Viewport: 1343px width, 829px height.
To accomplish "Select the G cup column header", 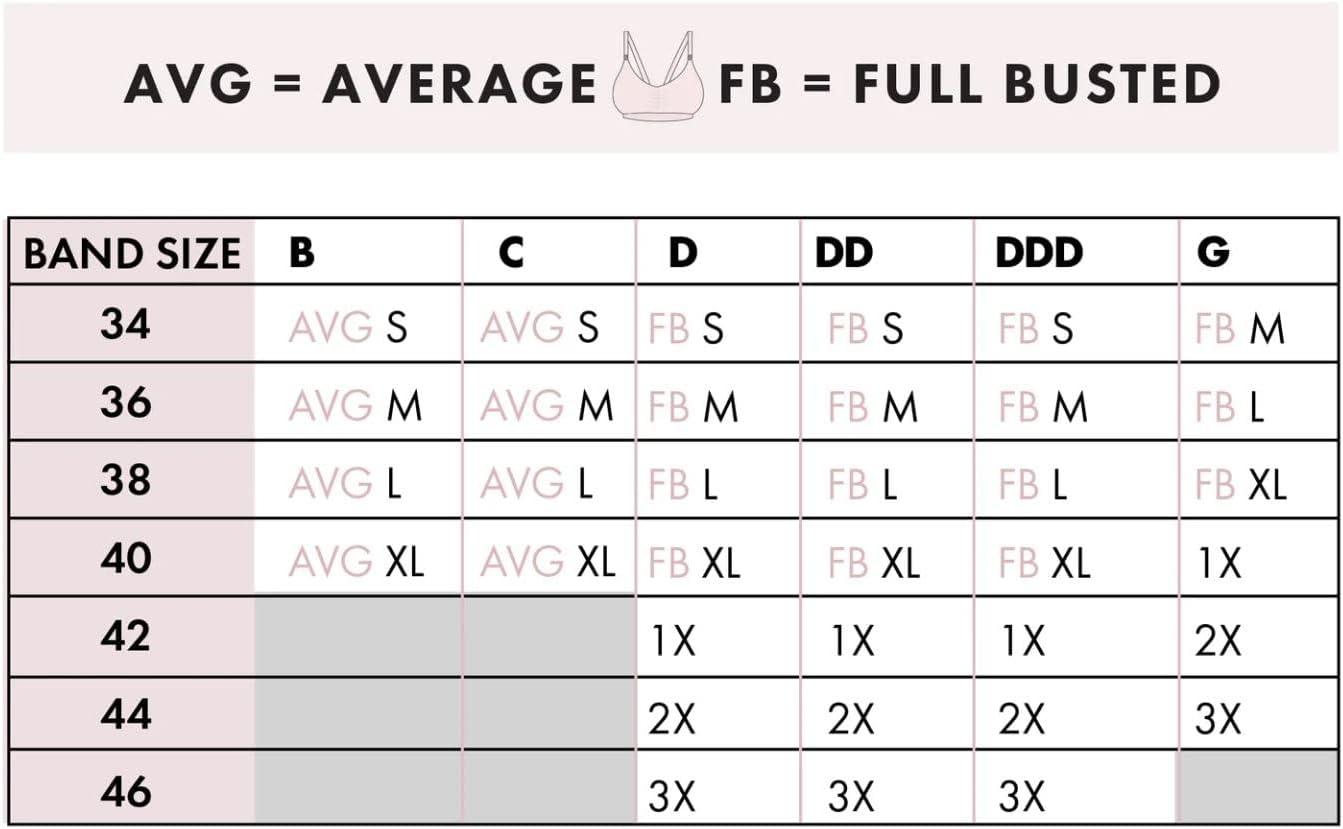I will (1213, 253).
